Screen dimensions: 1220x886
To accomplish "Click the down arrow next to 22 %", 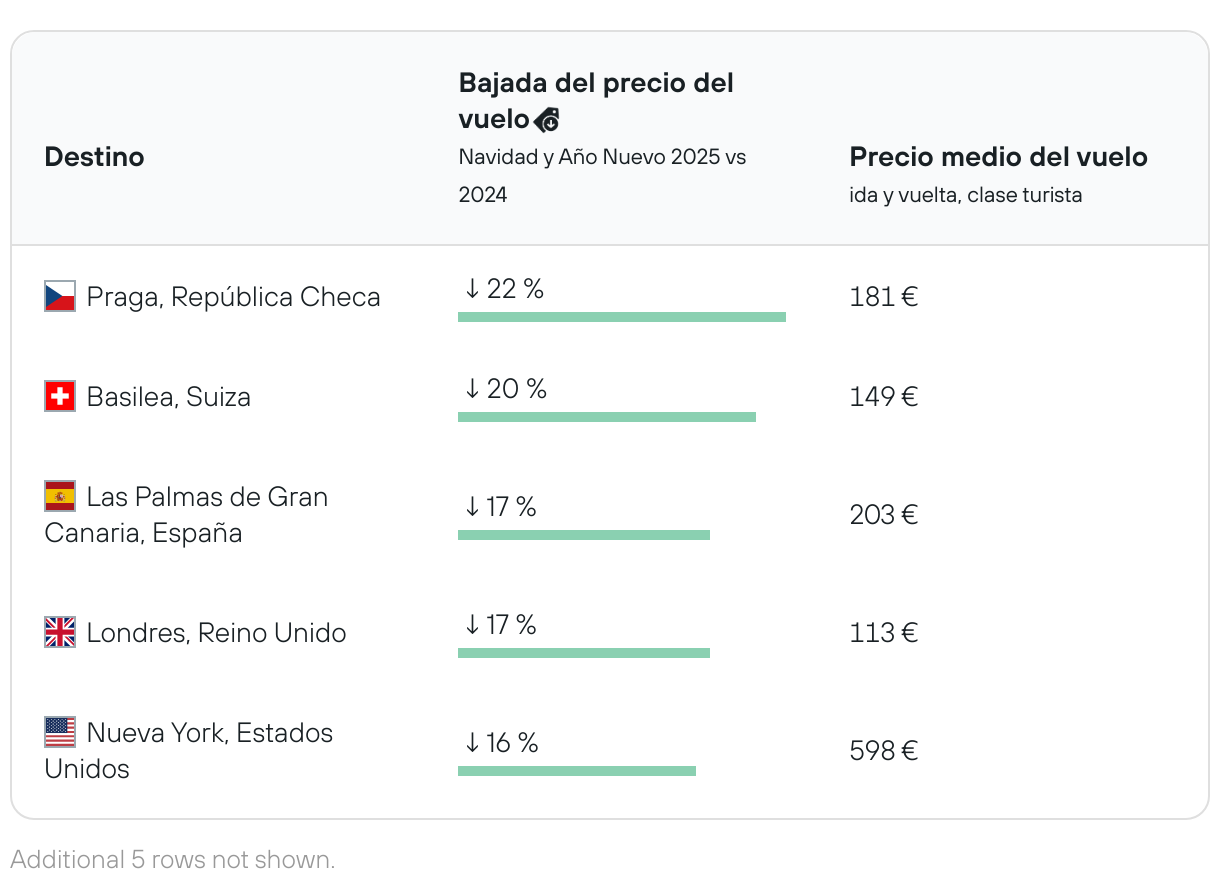I will click(x=472, y=290).
